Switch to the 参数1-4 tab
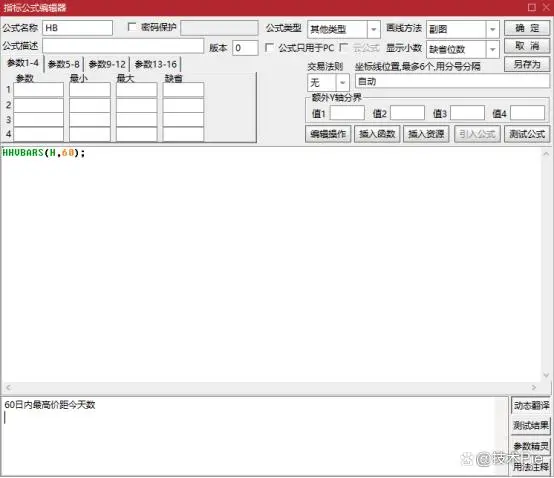This screenshot has height=478, width=554. [23, 63]
